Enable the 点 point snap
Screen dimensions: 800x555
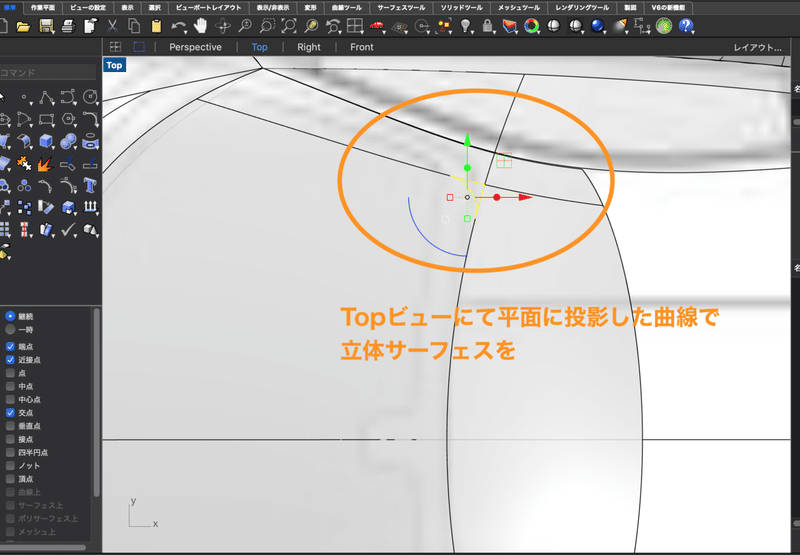click(x=10, y=373)
